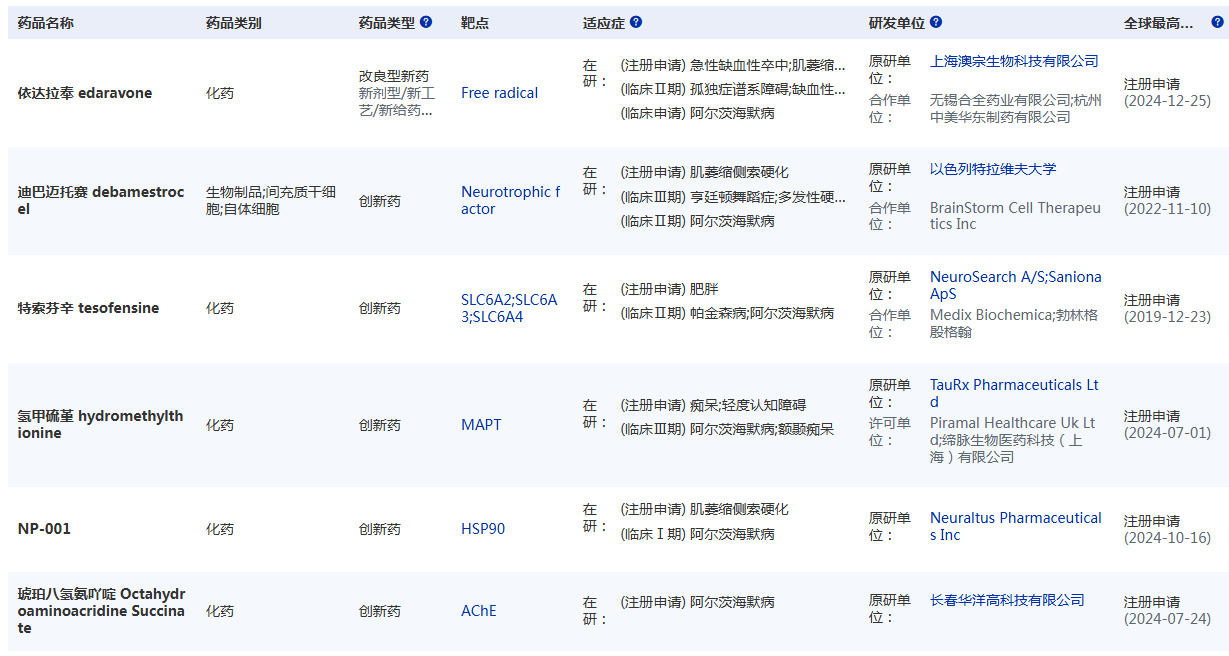Open the AChE target link
This screenshot has height=656, width=1229.
[478, 610]
